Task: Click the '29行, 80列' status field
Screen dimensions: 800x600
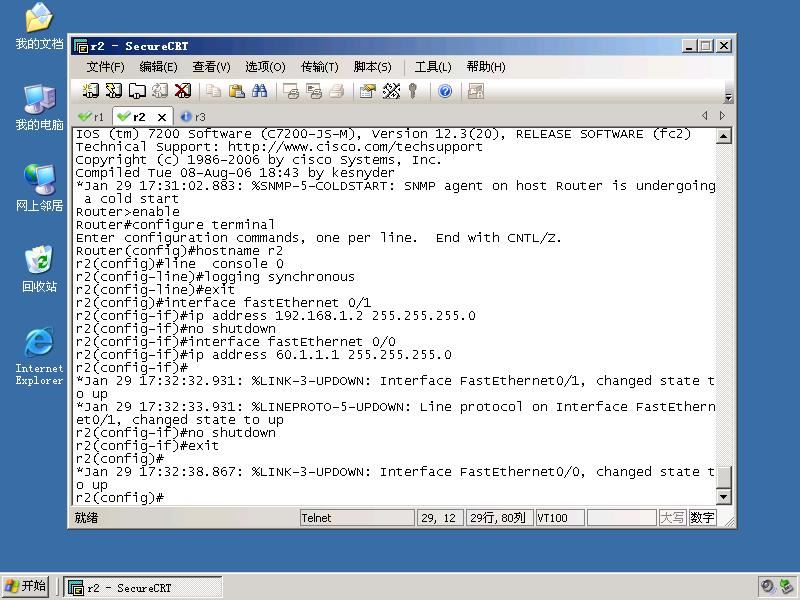Action: tap(499, 518)
